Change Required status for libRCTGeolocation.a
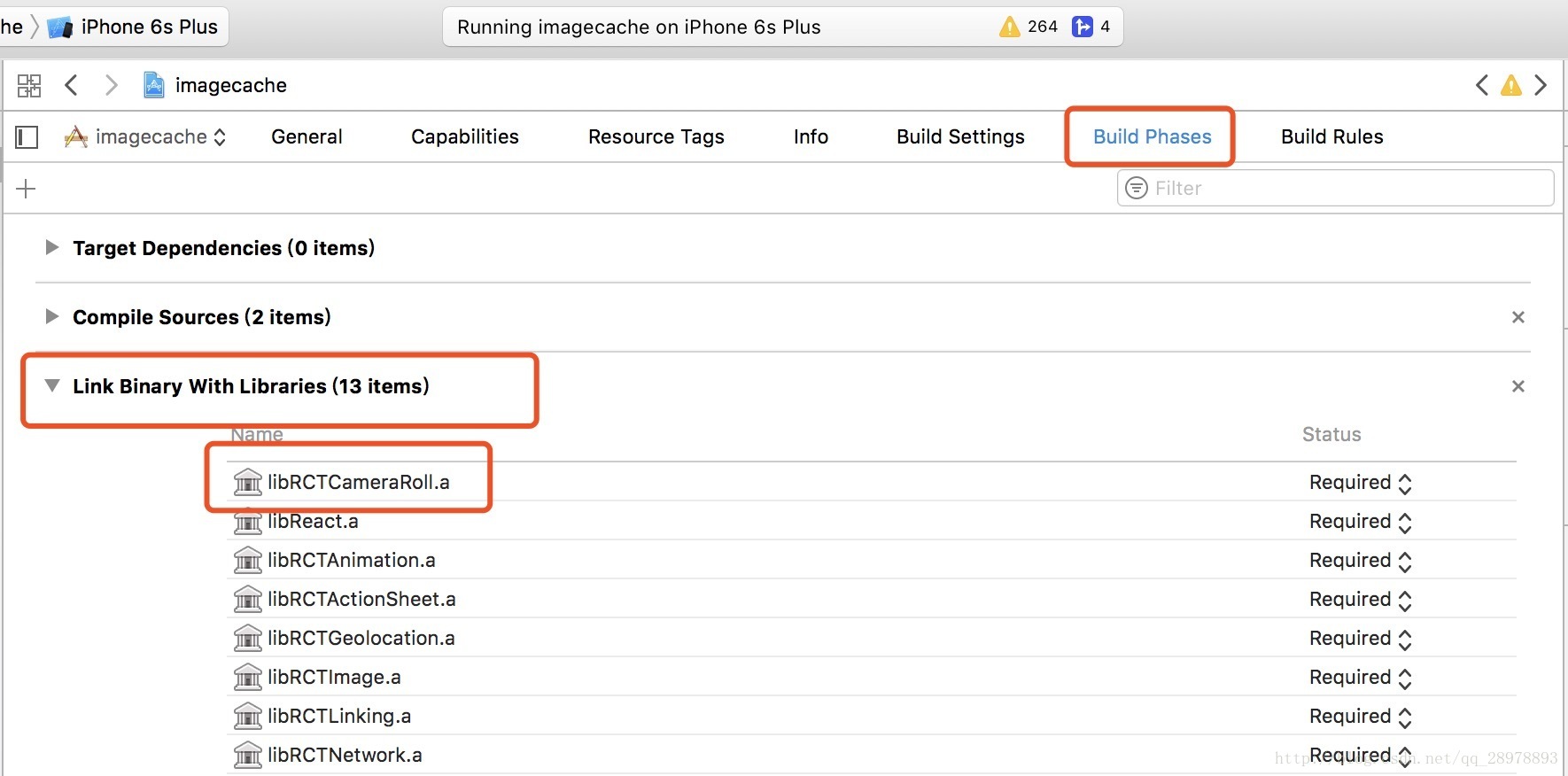The height and width of the screenshot is (776, 1568). click(1360, 639)
